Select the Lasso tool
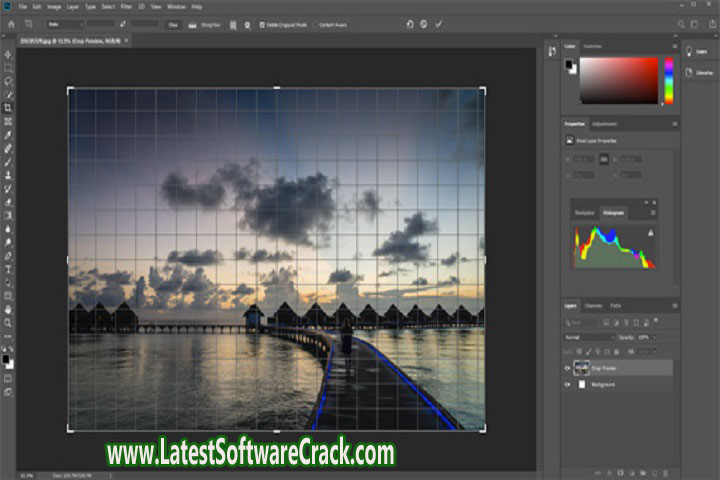The width and height of the screenshot is (720, 480). pyautogui.click(x=8, y=81)
